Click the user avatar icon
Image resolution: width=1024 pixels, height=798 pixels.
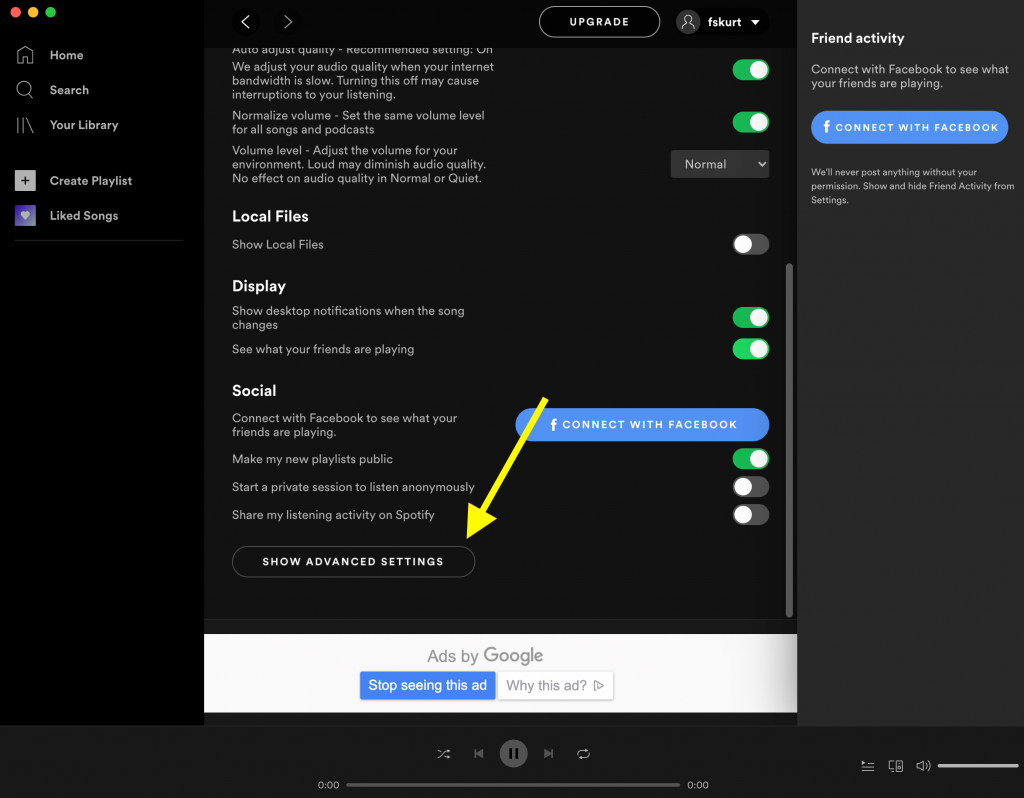tap(688, 22)
